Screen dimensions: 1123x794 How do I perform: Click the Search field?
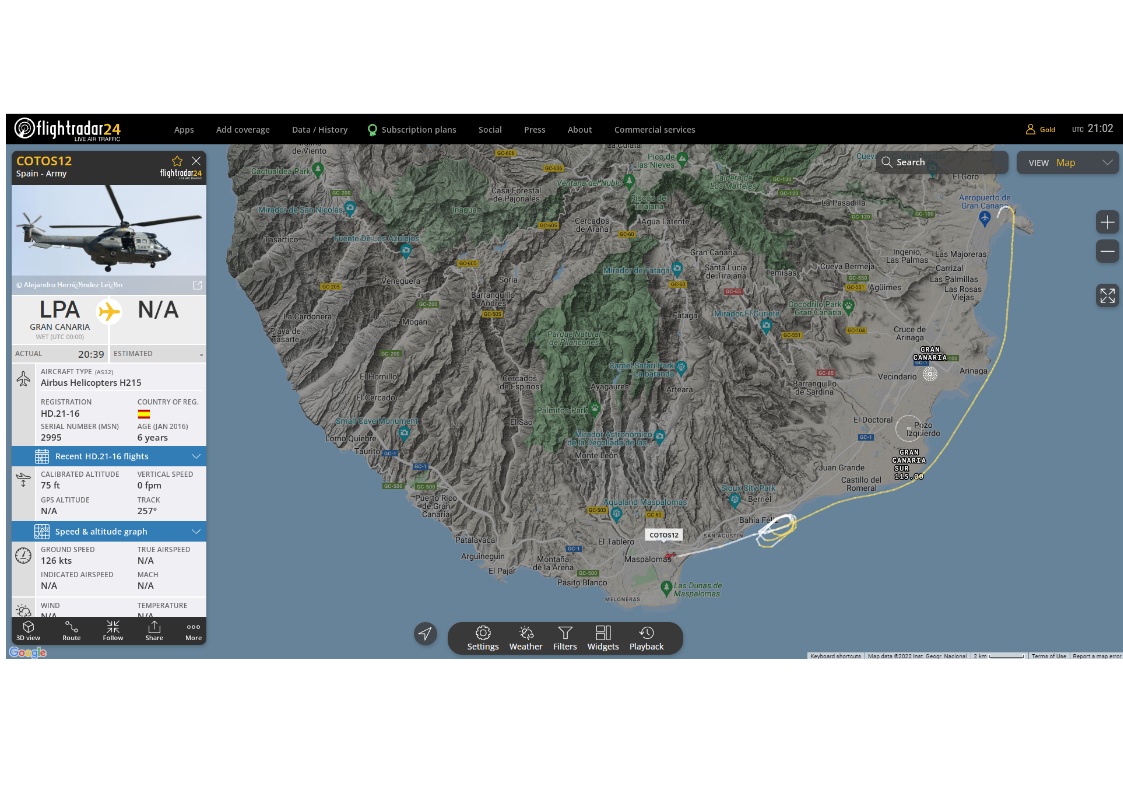click(x=942, y=163)
